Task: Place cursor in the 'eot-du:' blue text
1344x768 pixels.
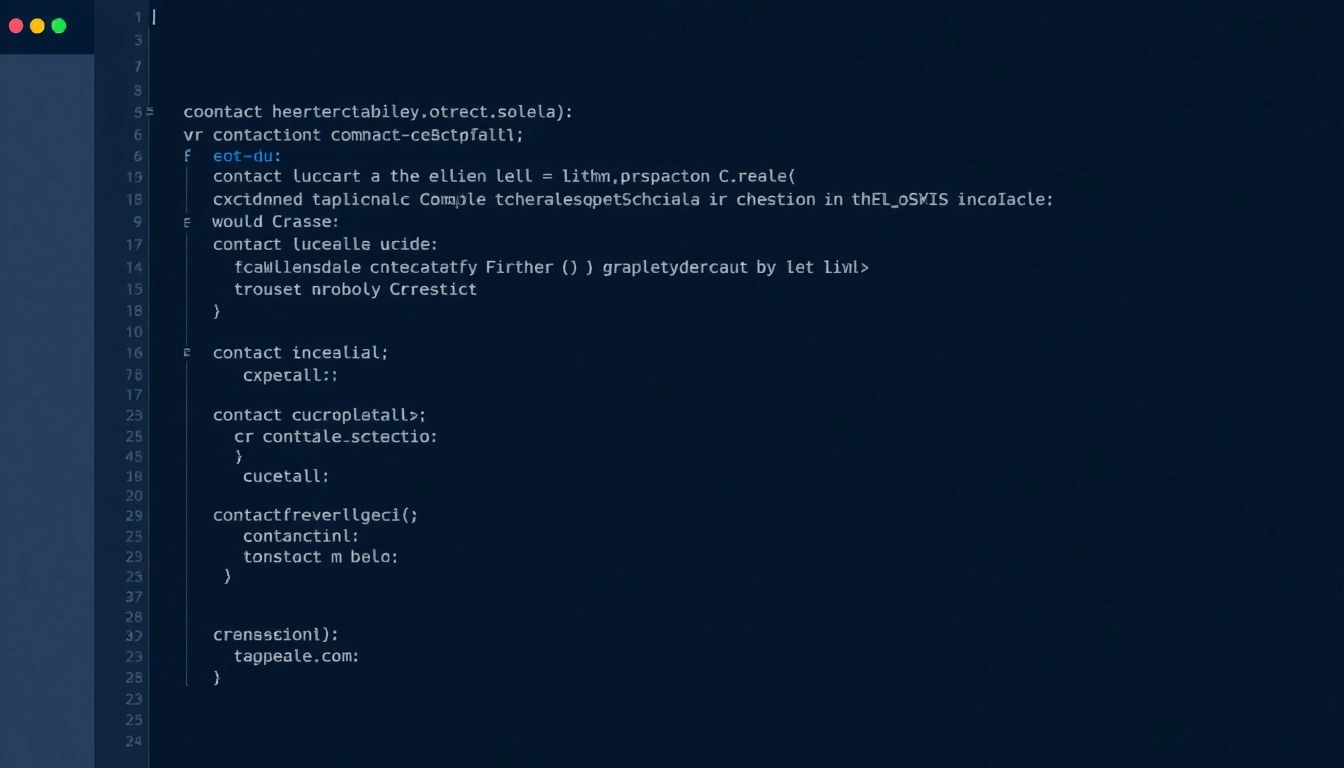Action: coord(247,157)
